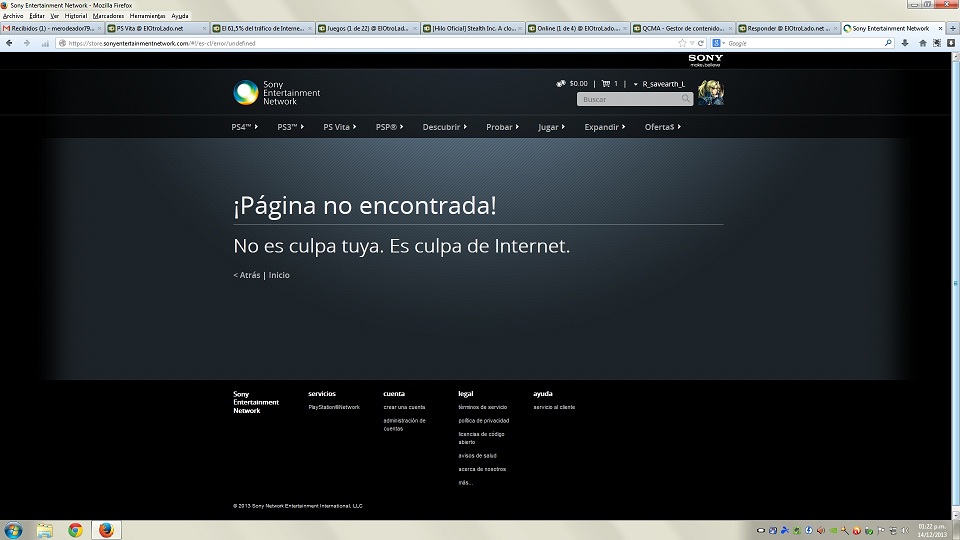
Task: Open the Historial menu
Action: click(x=76, y=16)
